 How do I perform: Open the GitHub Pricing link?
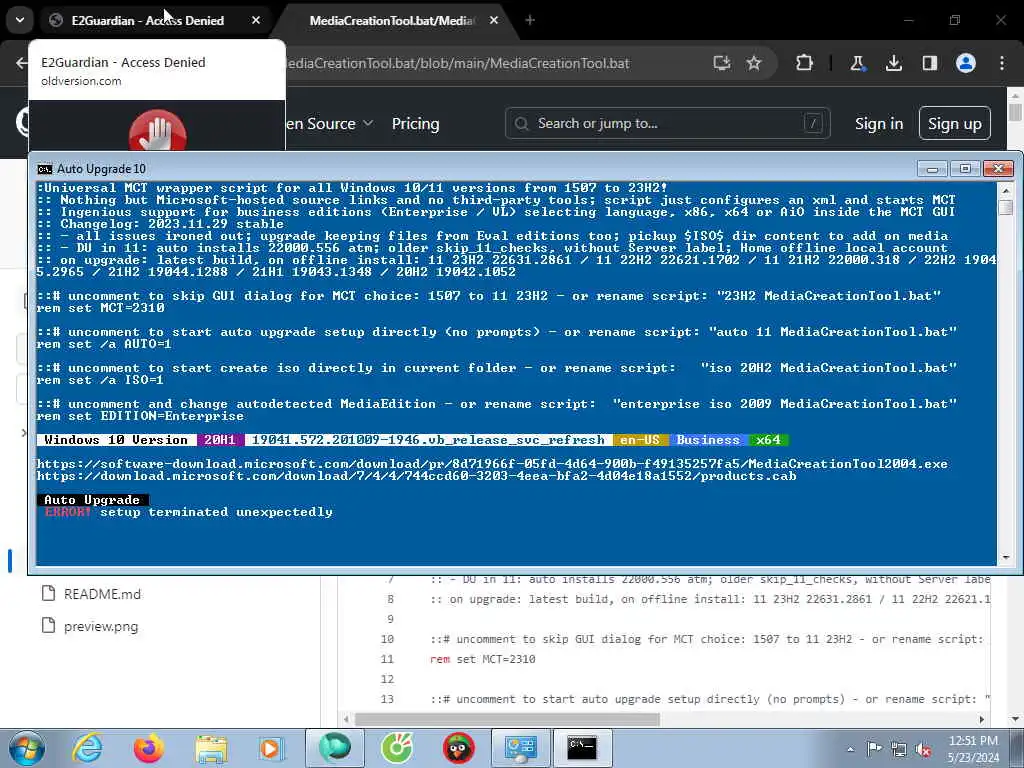pos(415,123)
